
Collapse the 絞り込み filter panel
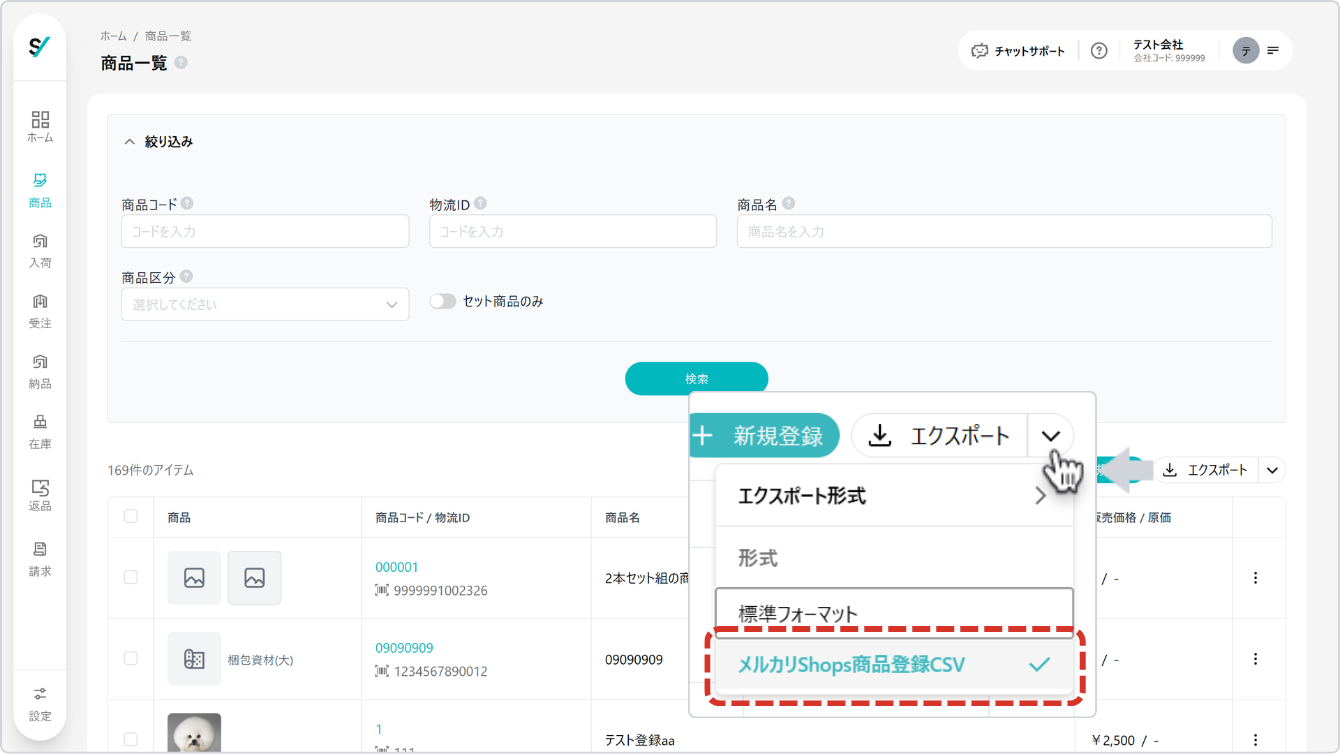(x=129, y=142)
